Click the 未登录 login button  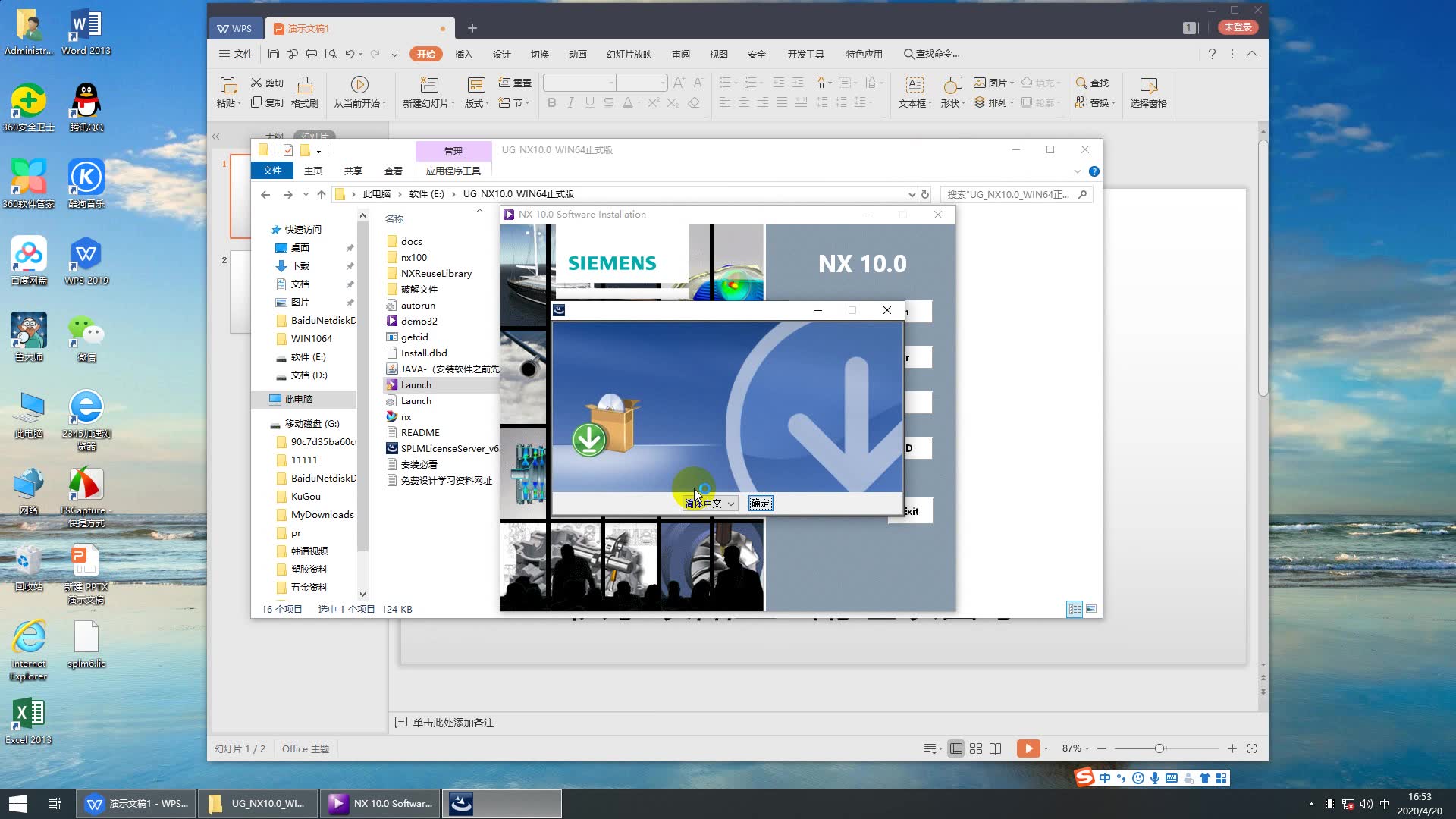click(1238, 27)
